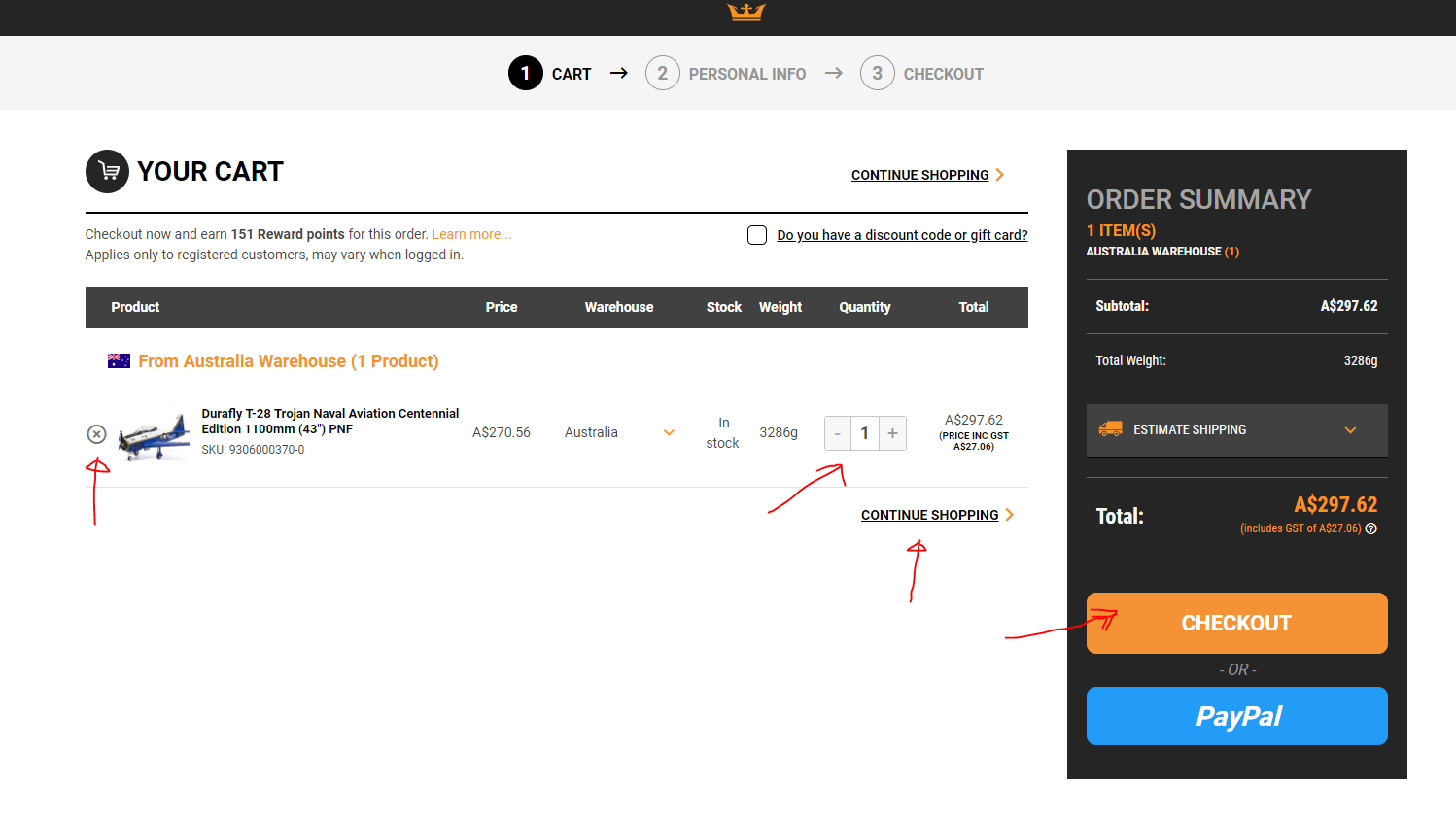
Task: Click the 'In stock' status text
Action: 722,432
